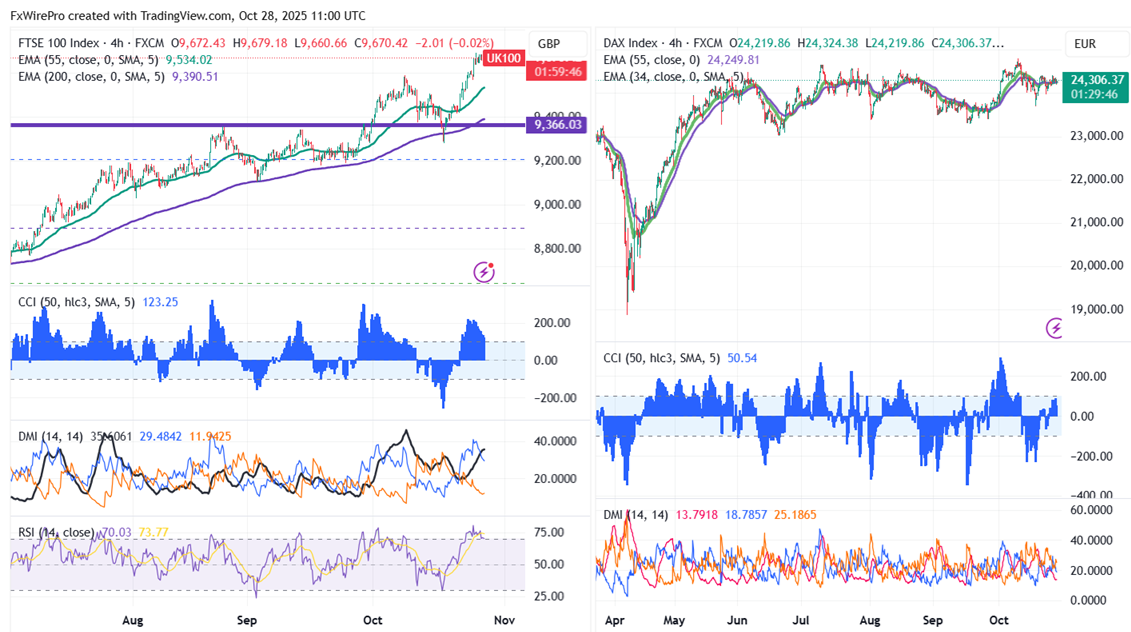
Task: Click Jun on DAX time axis
Action: click(x=737, y=620)
